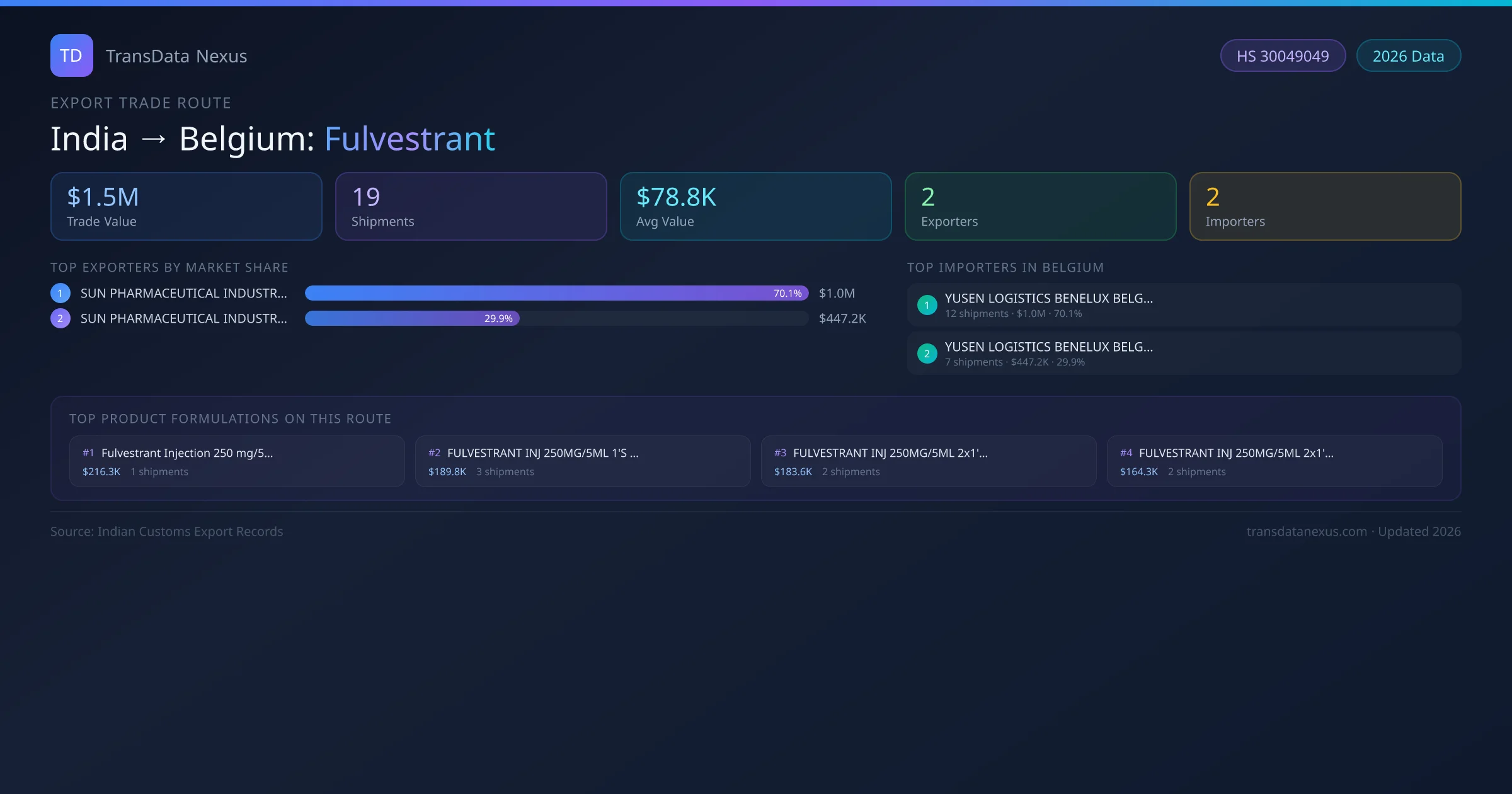Open first Yusen Logistics importer row

coord(1184,305)
